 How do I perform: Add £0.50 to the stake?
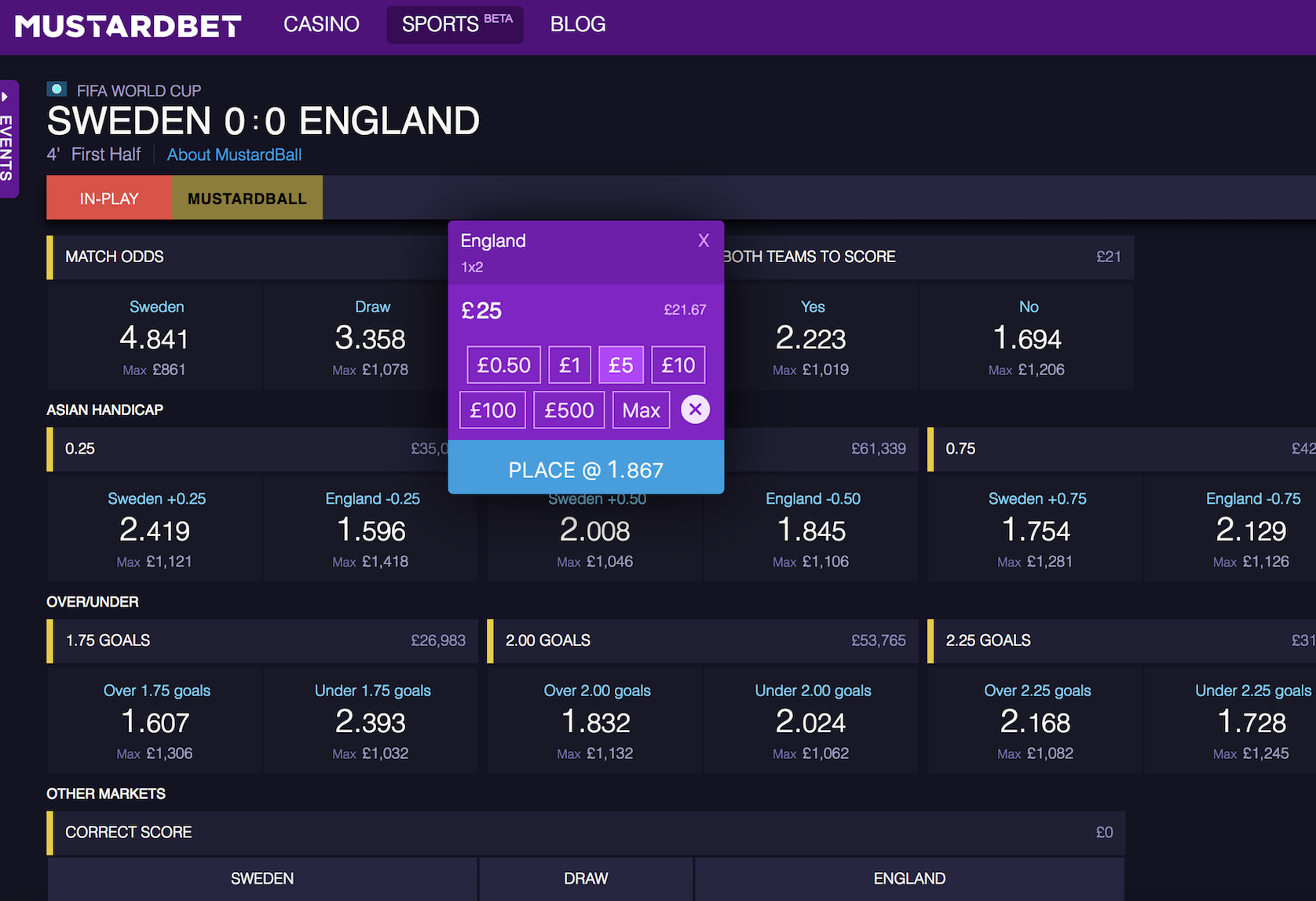coord(503,365)
